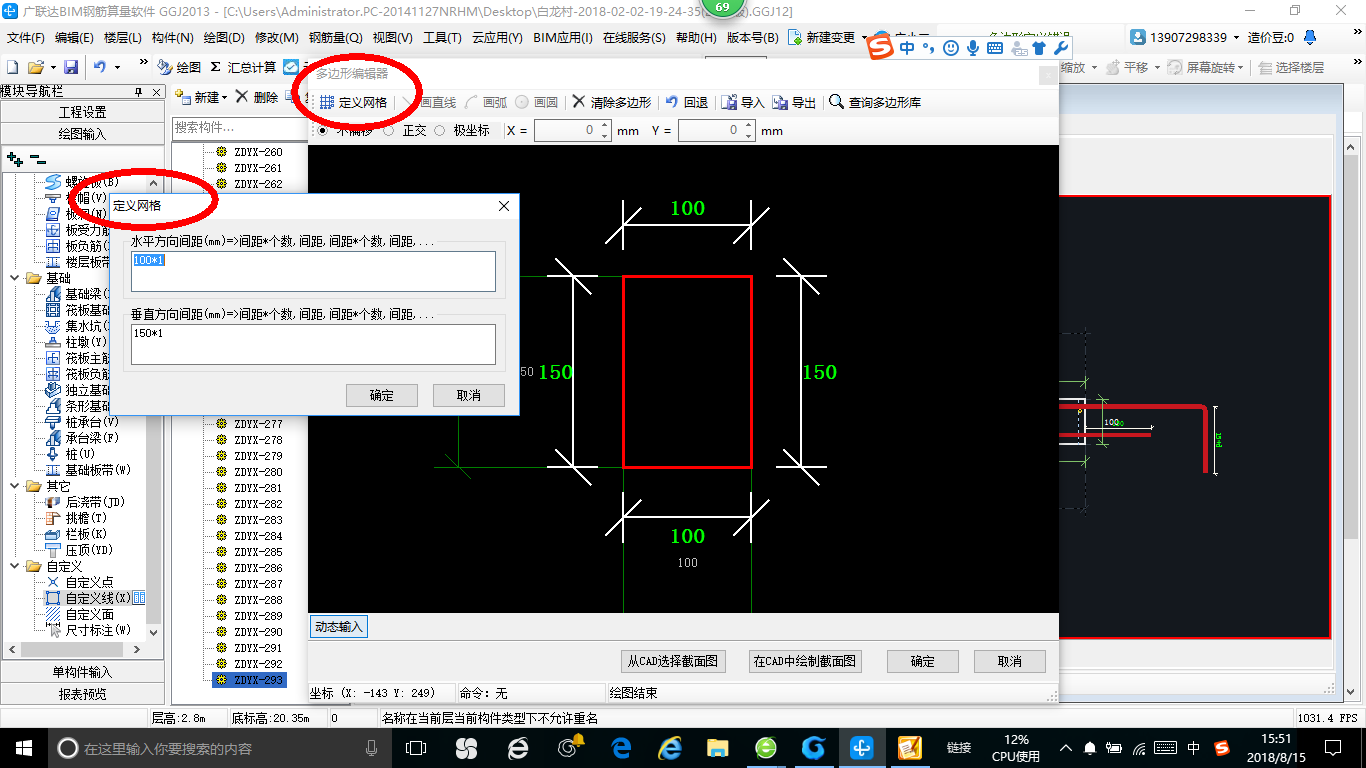Click the 导入 import icon

tap(729, 102)
